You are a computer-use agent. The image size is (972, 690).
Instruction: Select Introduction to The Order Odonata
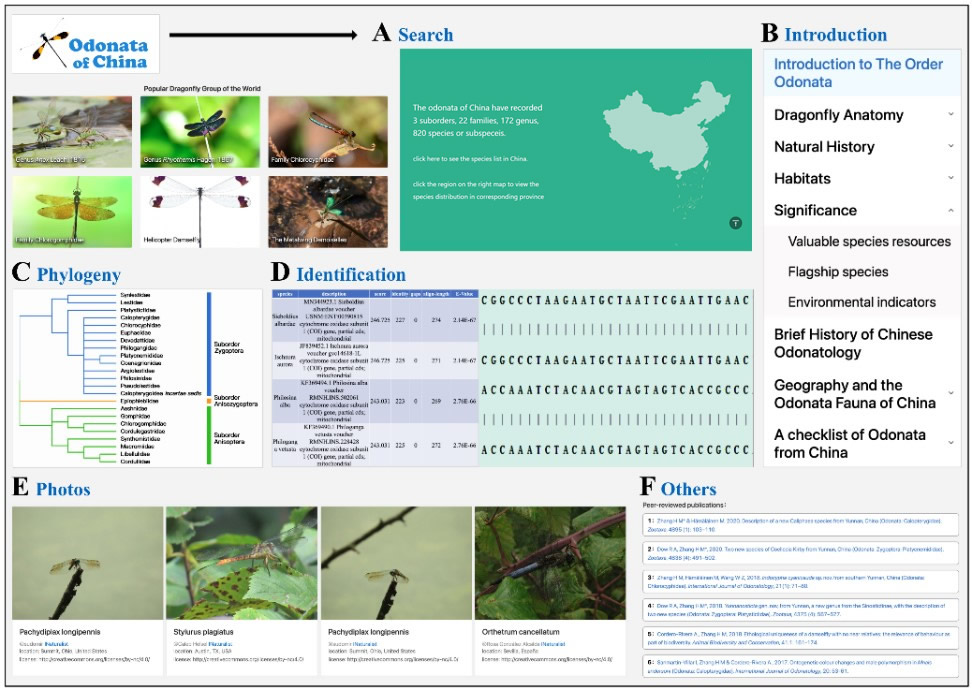pyautogui.click(x=858, y=73)
